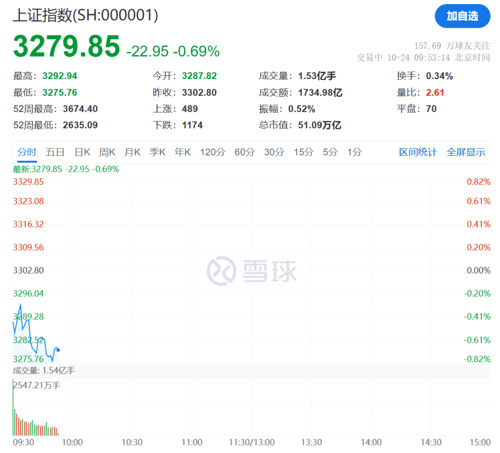Click the 换手 value 0.34%
This screenshot has height=453, width=500.
439,76
